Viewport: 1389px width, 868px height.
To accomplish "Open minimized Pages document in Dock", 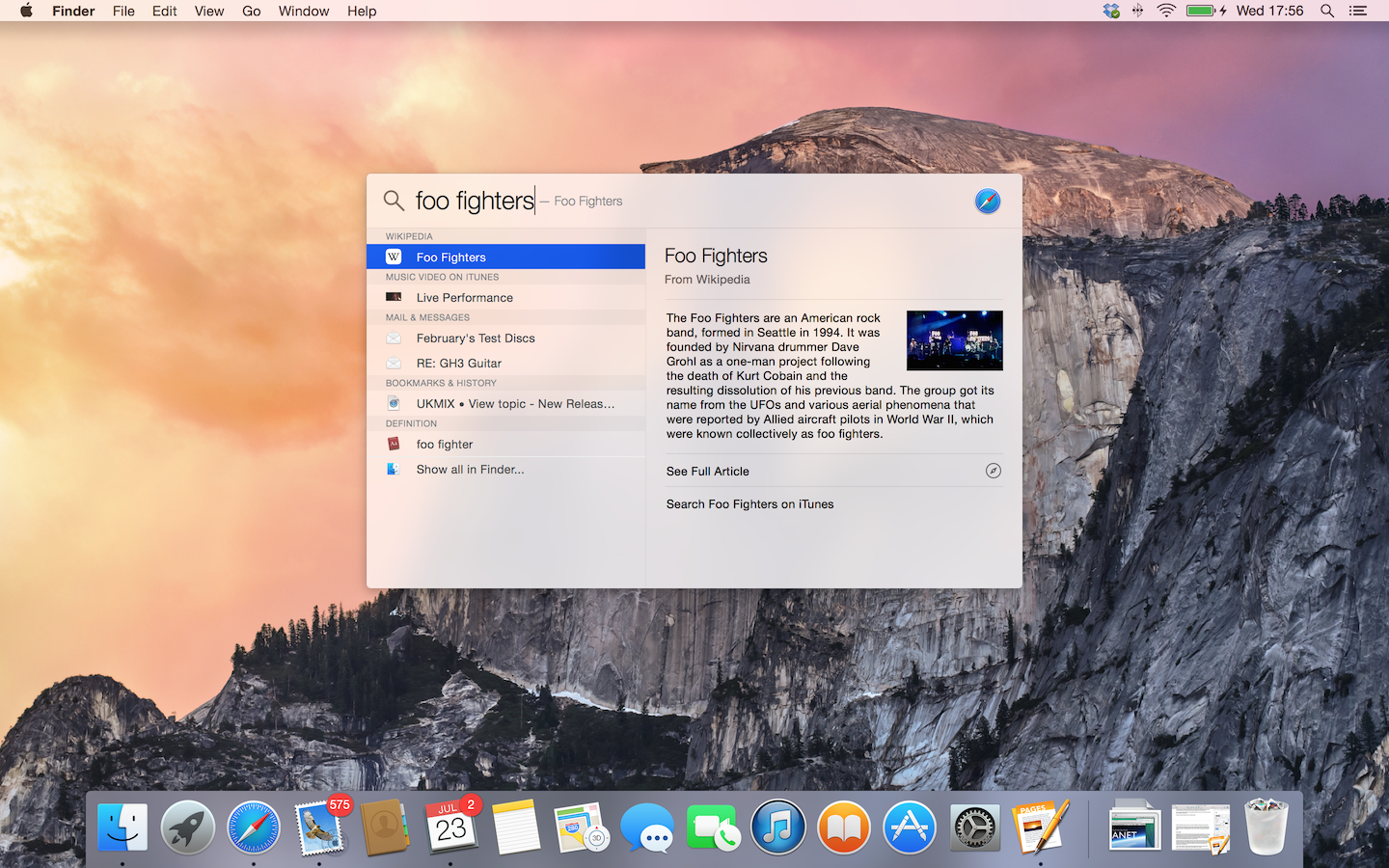I will click(x=1201, y=828).
